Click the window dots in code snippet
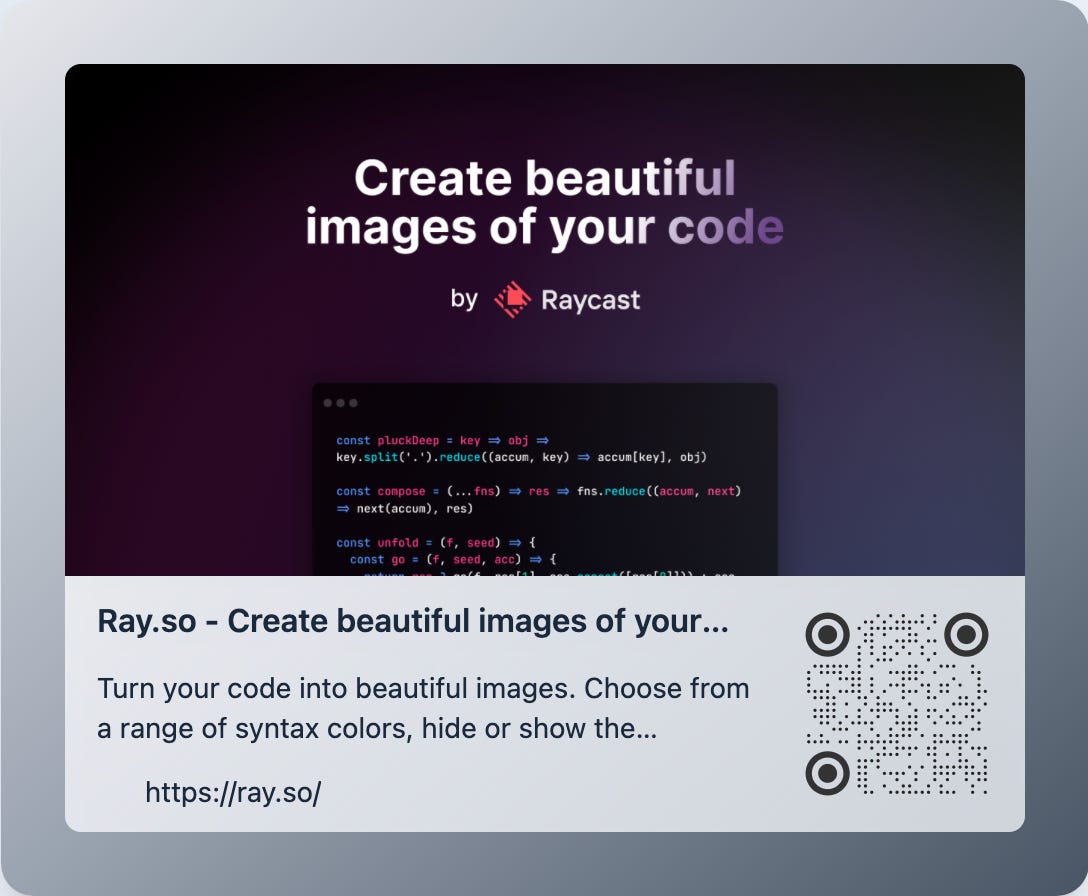The image size is (1088, 896). tap(341, 403)
